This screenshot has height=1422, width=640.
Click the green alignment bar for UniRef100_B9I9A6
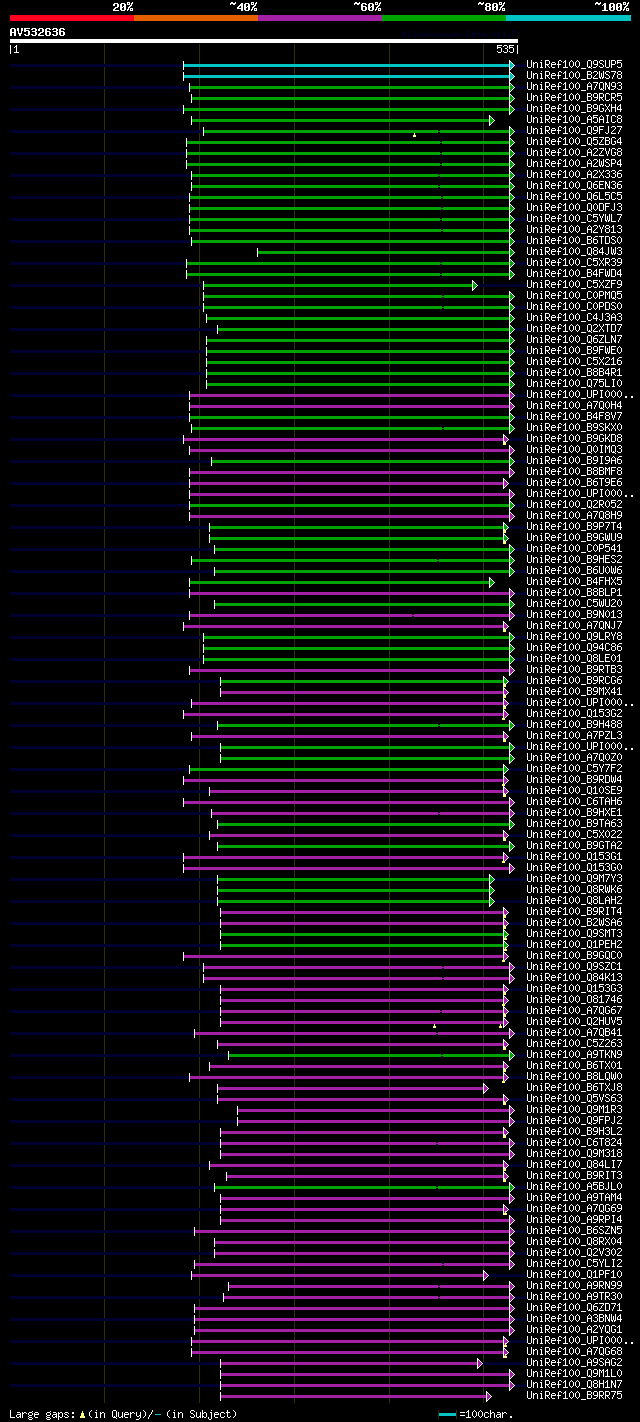[363, 461]
